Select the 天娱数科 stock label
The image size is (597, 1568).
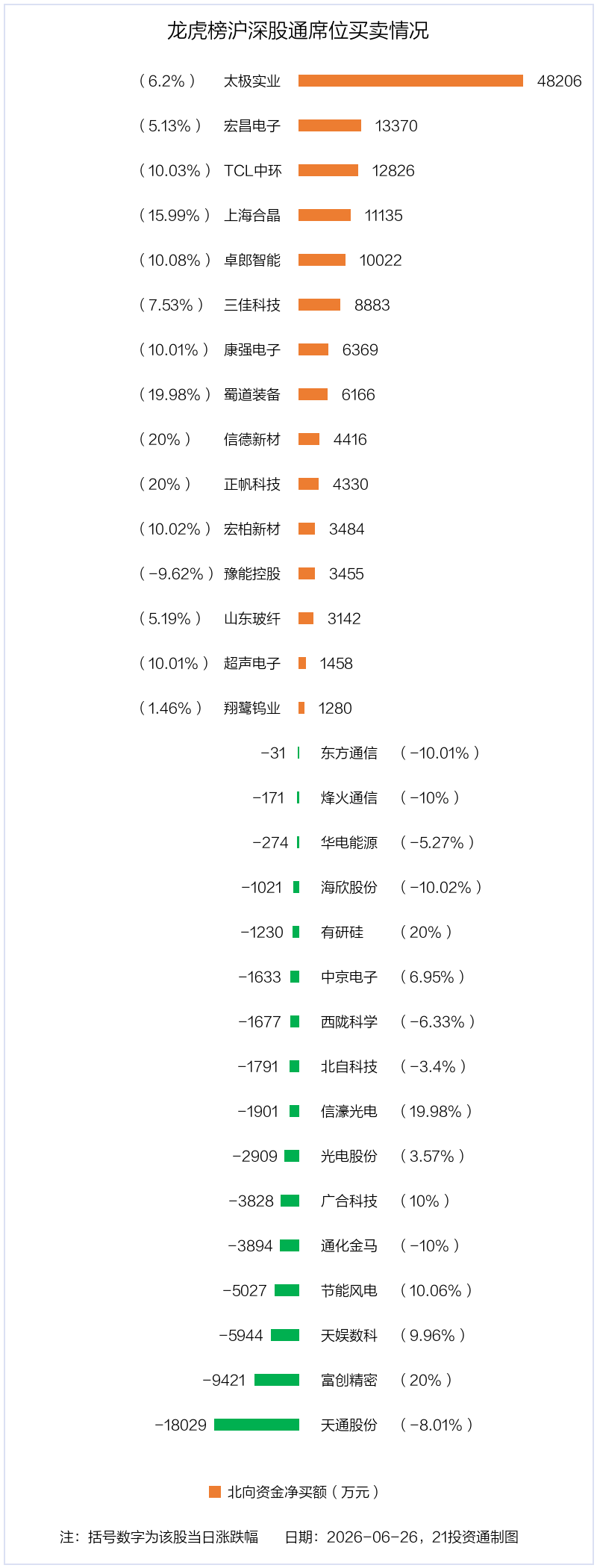pos(349,1335)
